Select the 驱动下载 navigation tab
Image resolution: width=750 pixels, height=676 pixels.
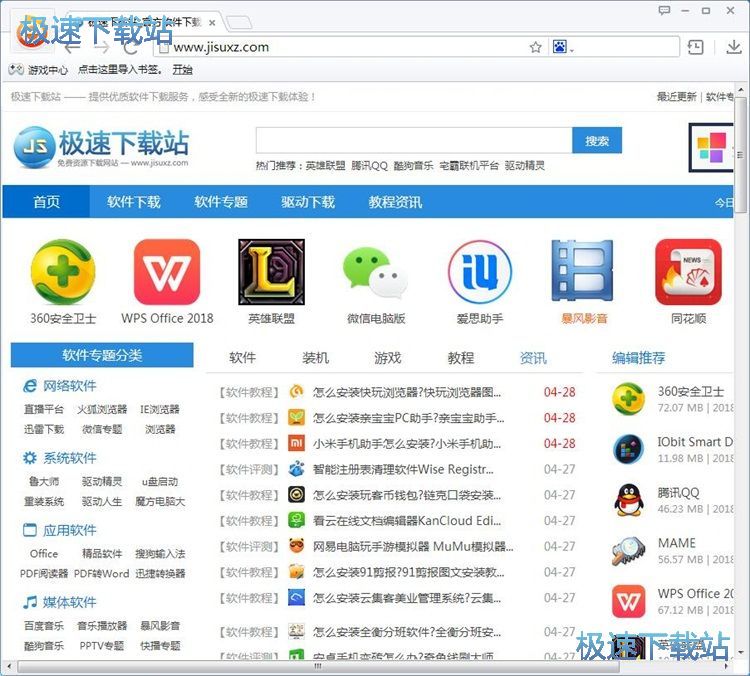coord(308,202)
